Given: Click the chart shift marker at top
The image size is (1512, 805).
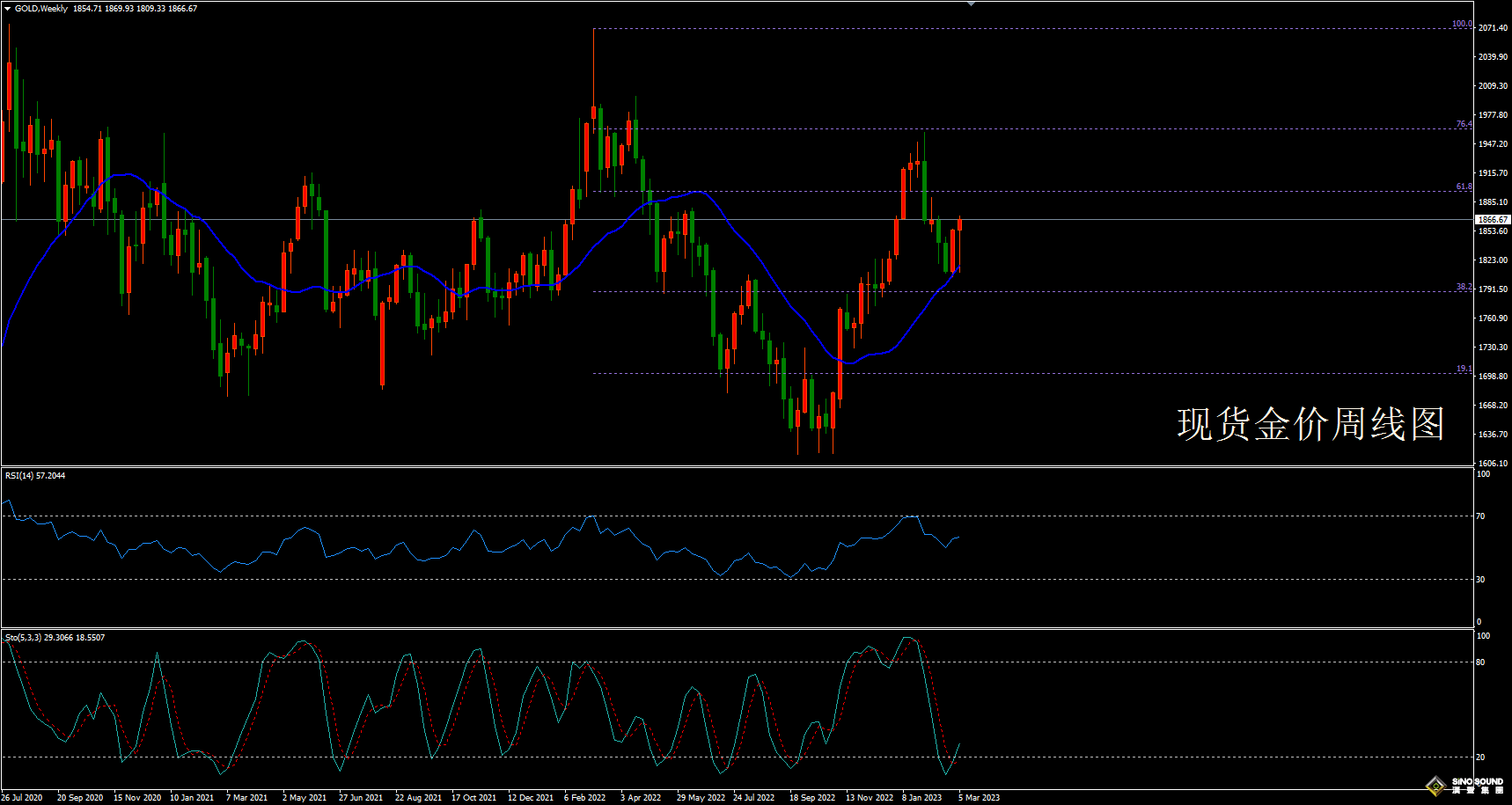Looking at the screenshot, I should [x=971, y=4].
